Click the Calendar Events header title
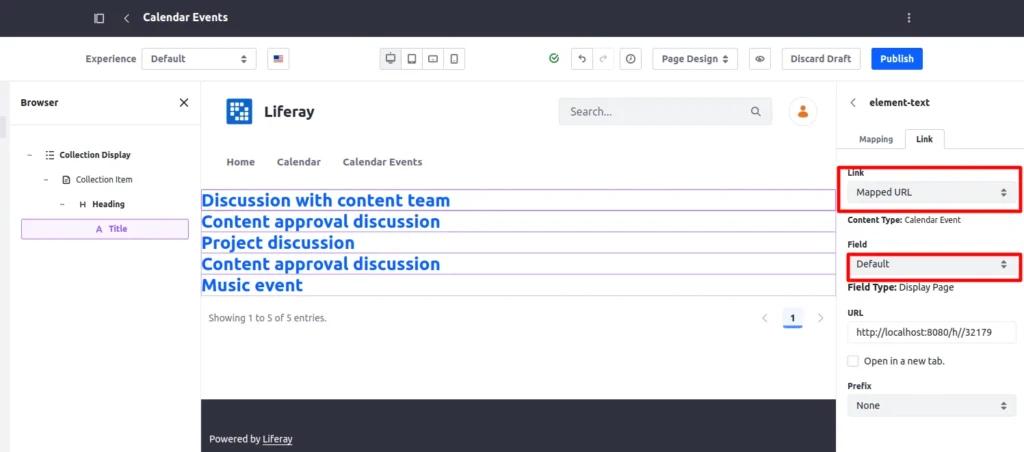This screenshot has width=1024, height=452. (185, 18)
